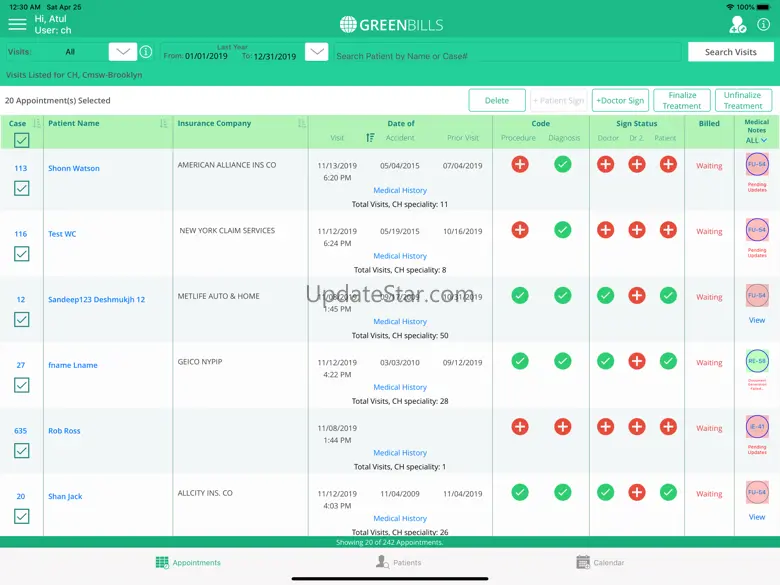Open the hamburger menu

[x=17, y=24]
